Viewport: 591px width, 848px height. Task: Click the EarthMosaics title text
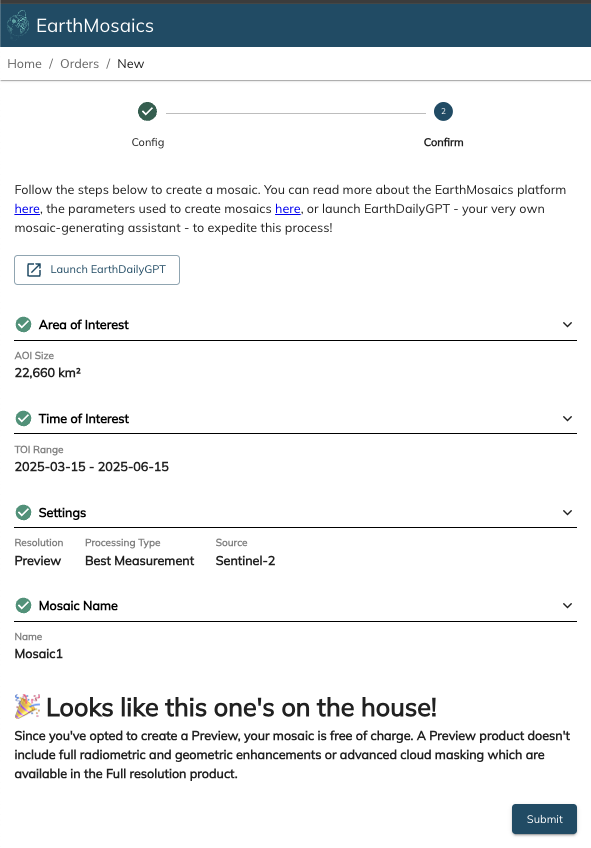coord(95,25)
